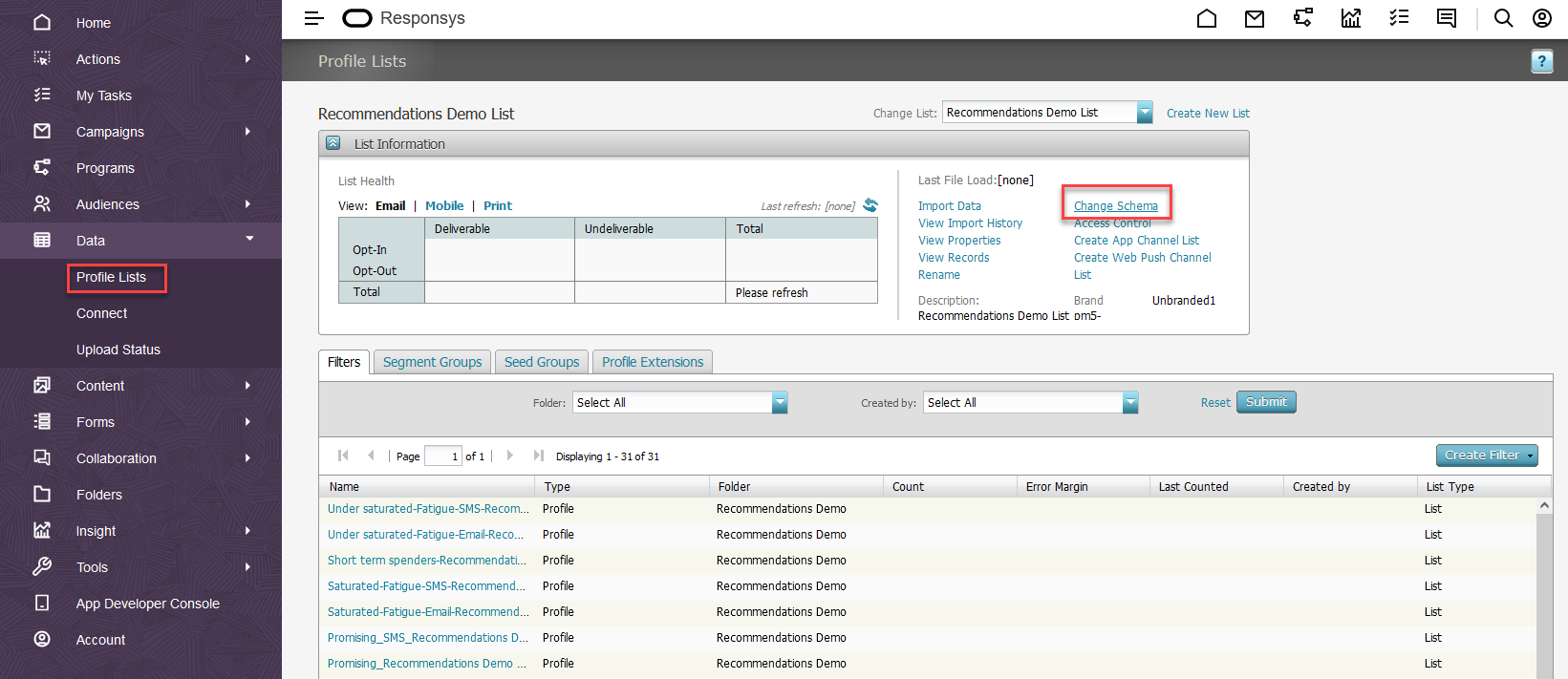
Task: Click Create App Channel List link
Action: (1136, 240)
